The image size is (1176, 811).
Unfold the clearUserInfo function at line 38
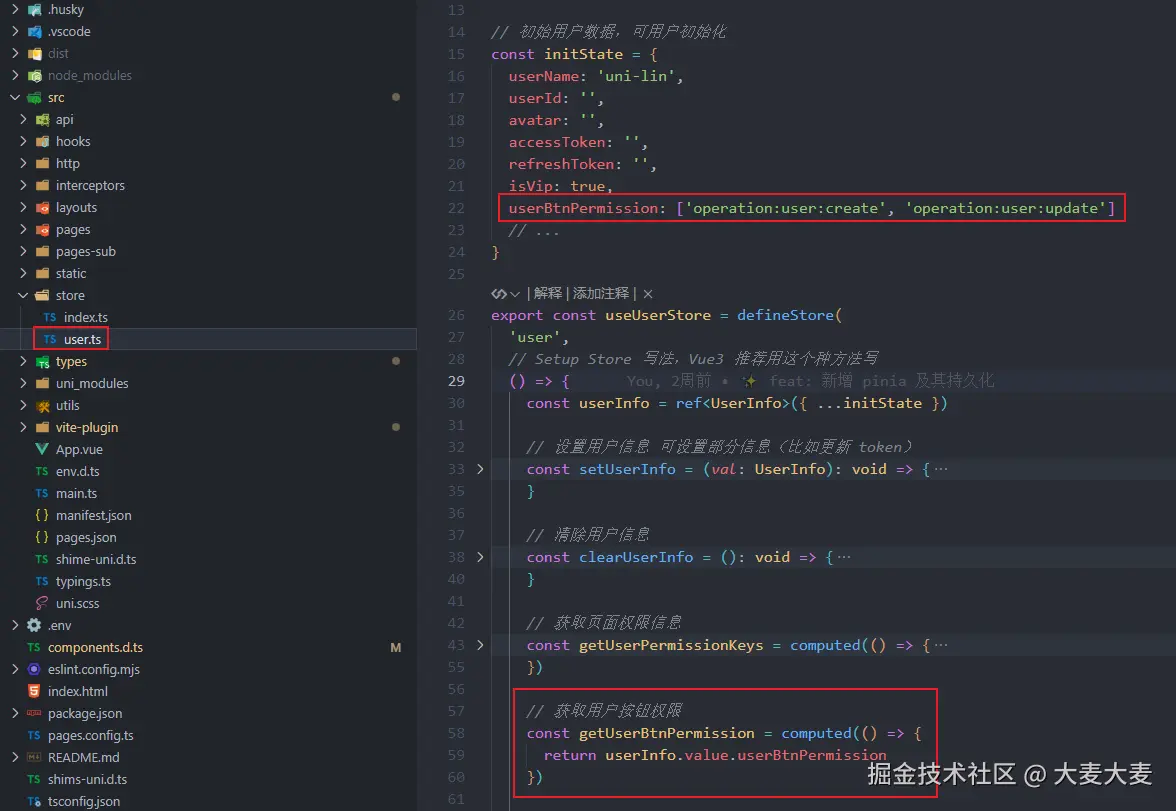tap(480, 557)
